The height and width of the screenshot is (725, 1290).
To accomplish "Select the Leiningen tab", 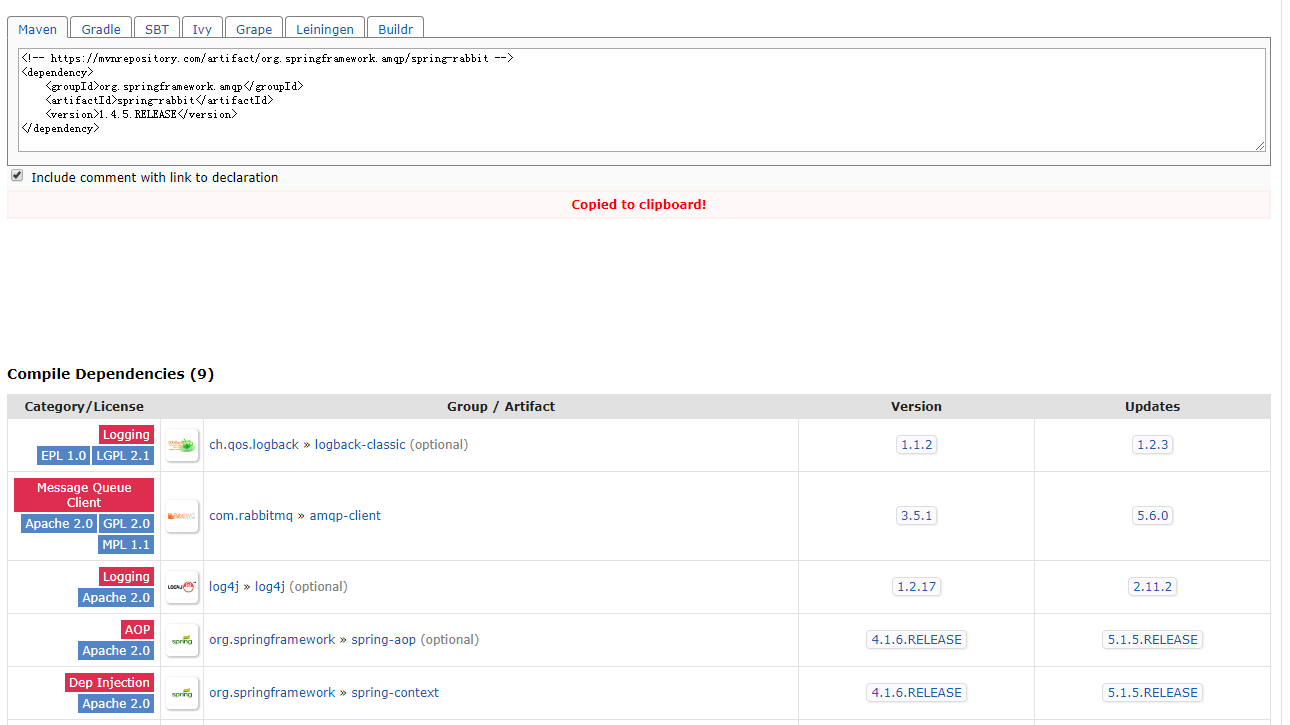I will pos(324,29).
